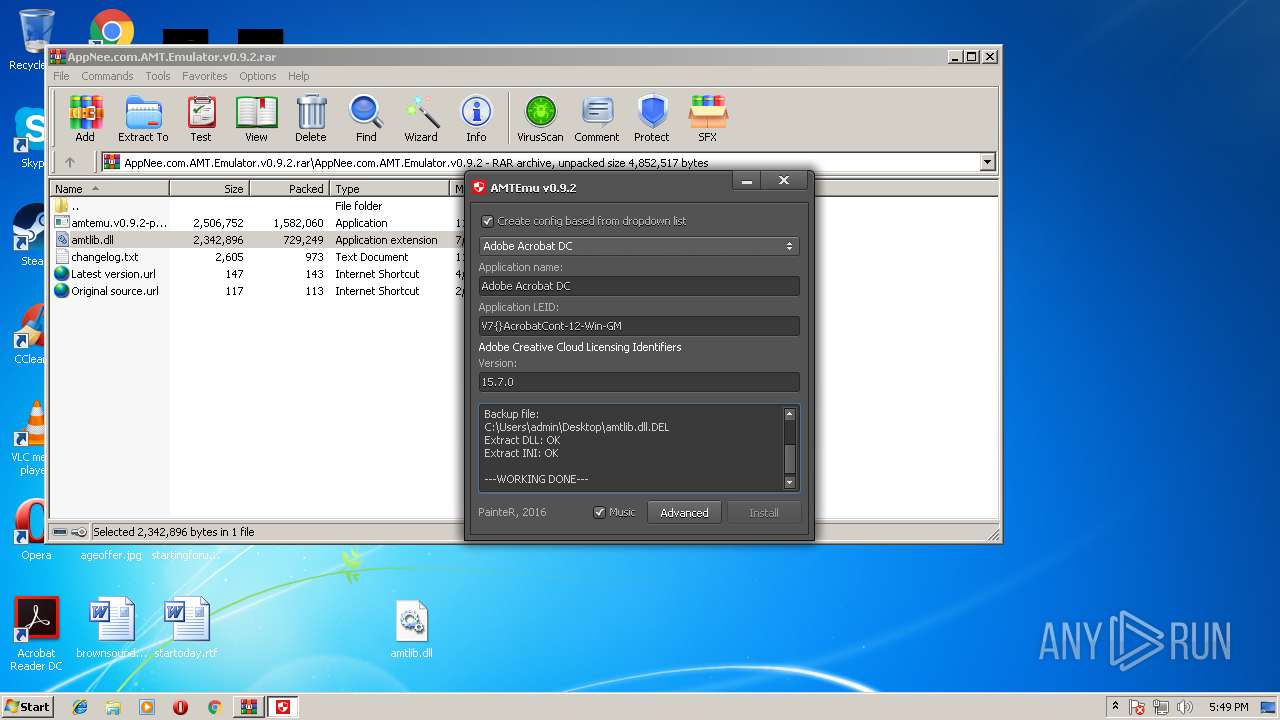Image resolution: width=1280 pixels, height=720 pixels.
Task: Click the system clock showing 5:49 PM
Action: pos(1228,707)
